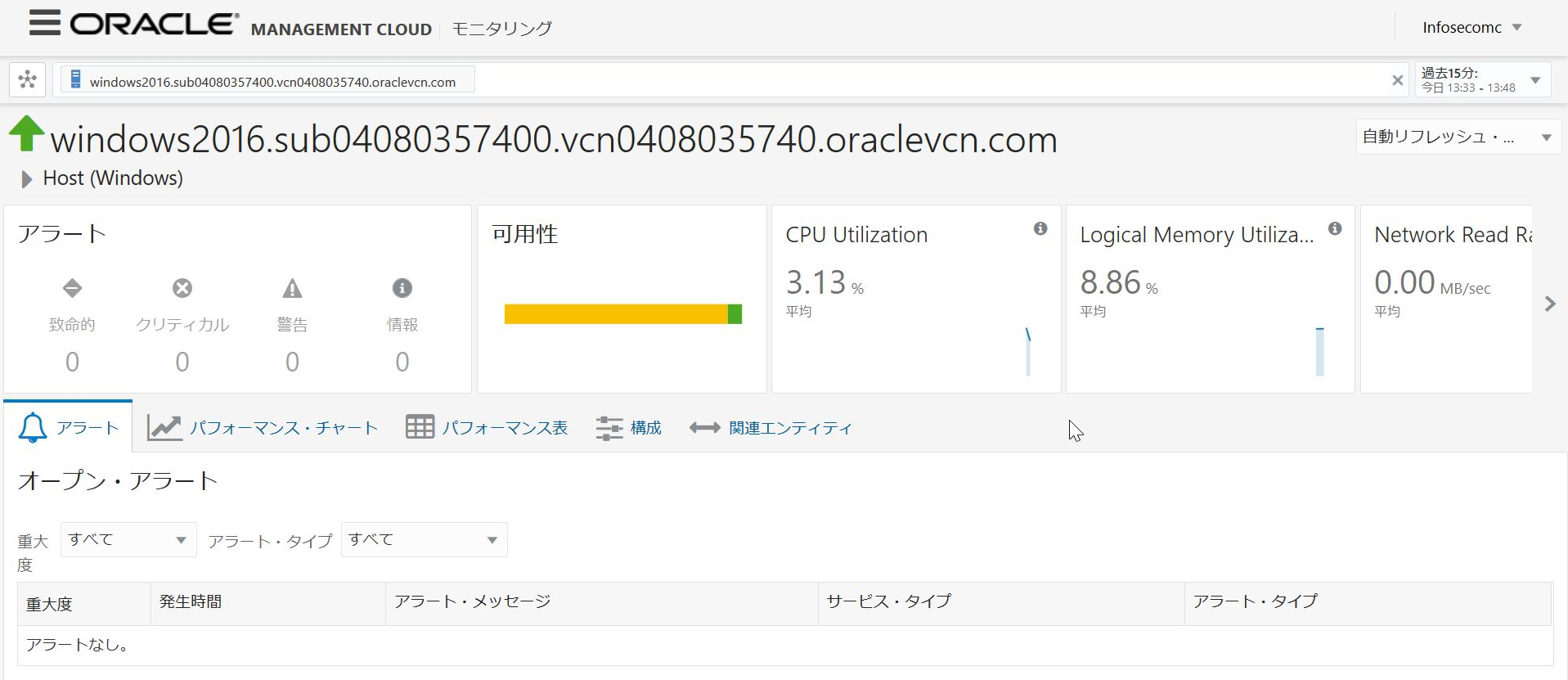Click the related entities double-arrow icon
This screenshot has width=1568, height=680.
[705, 427]
